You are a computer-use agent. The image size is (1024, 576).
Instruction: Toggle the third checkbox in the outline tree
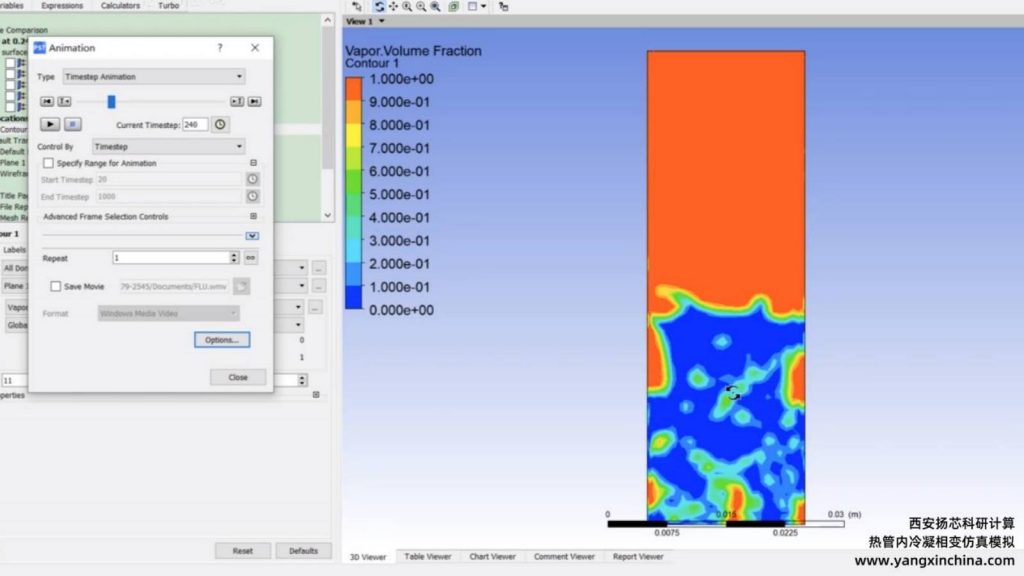10,85
